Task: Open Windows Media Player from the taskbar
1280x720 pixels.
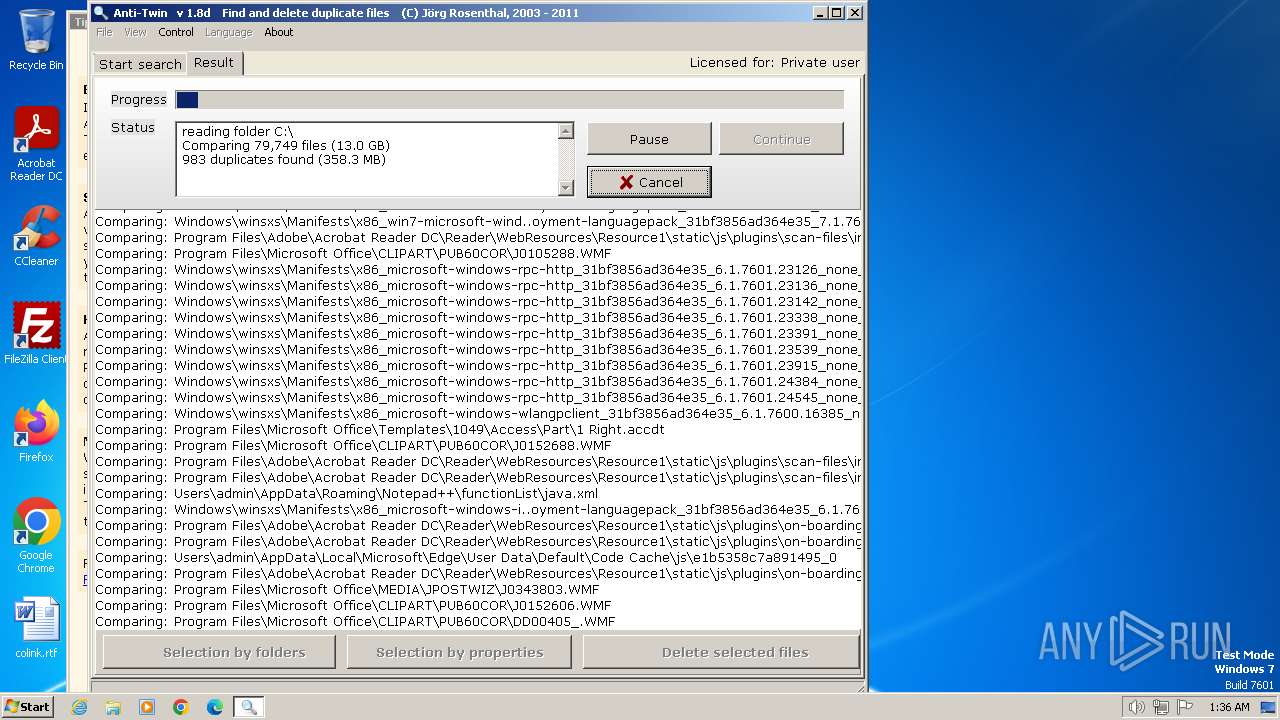Action: coord(147,707)
